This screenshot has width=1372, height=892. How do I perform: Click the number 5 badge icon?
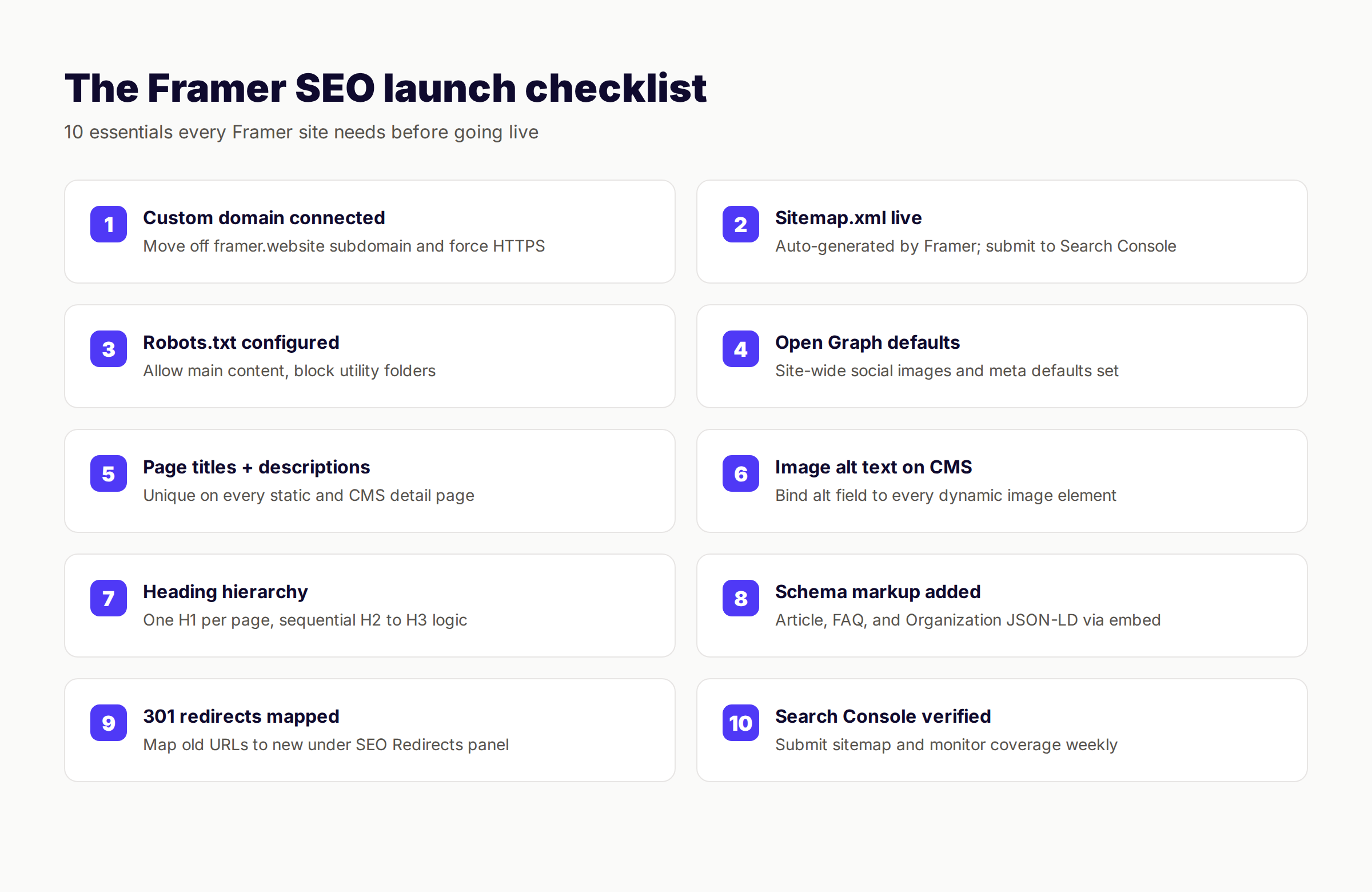[109, 473]
